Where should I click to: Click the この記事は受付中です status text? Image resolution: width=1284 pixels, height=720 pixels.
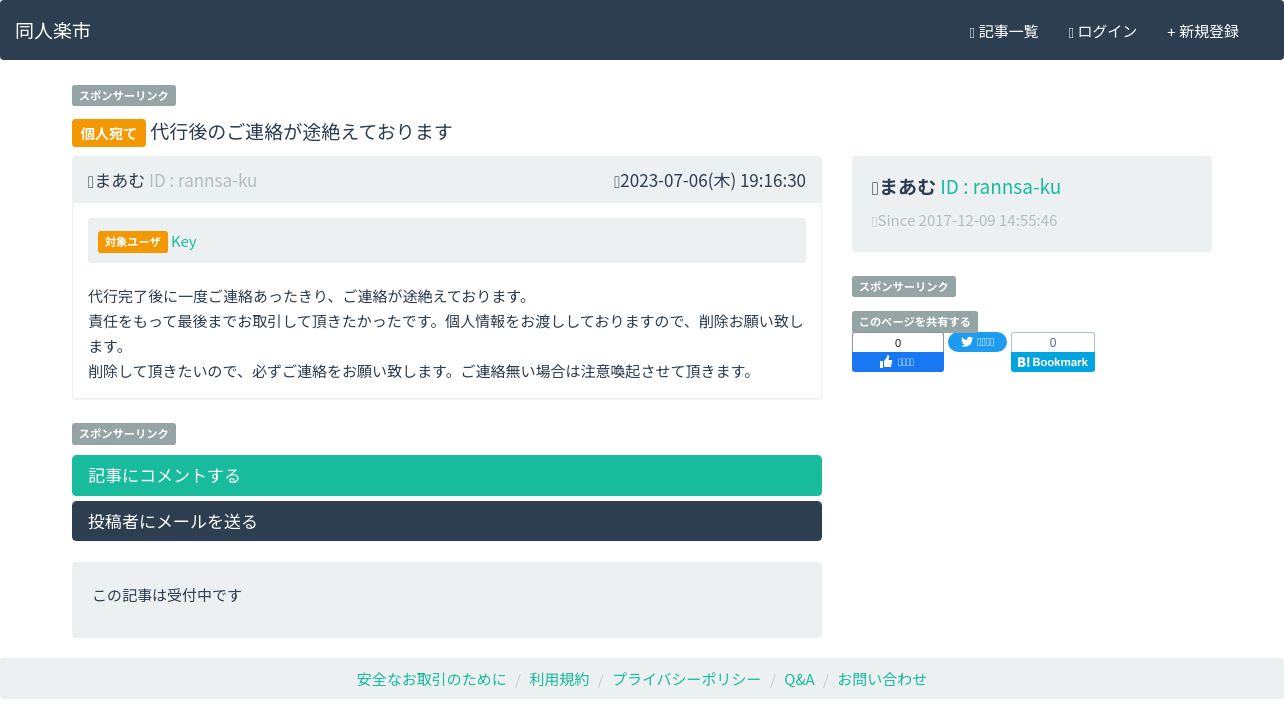(x=167, y=595)
